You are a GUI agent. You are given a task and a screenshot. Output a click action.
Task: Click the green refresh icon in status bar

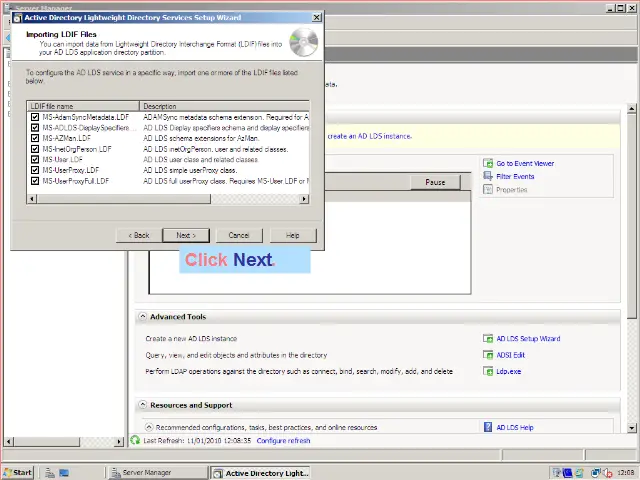coord(135,440)
